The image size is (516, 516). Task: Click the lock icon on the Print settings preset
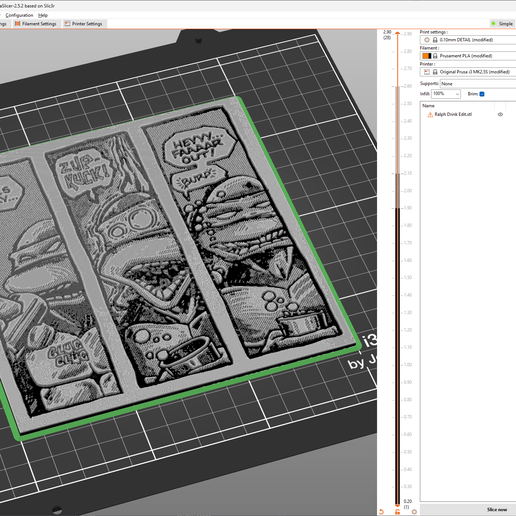435,40
